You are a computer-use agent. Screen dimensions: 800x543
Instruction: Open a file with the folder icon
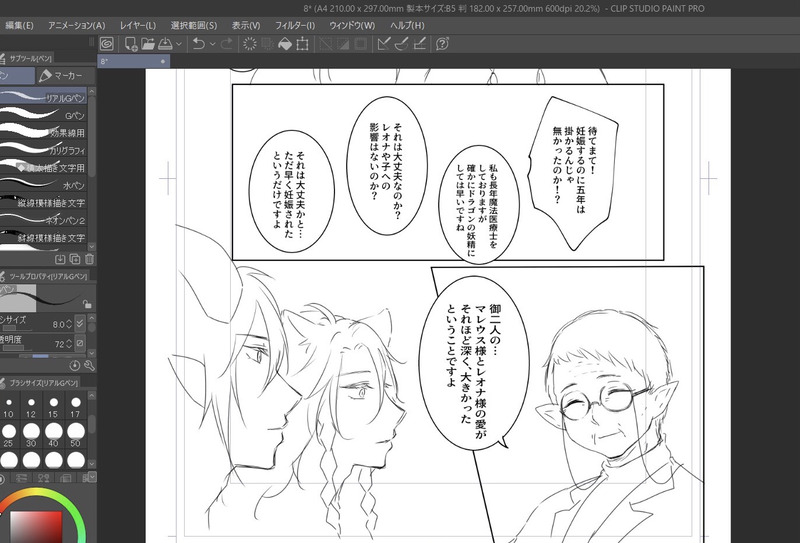[148, 44]
